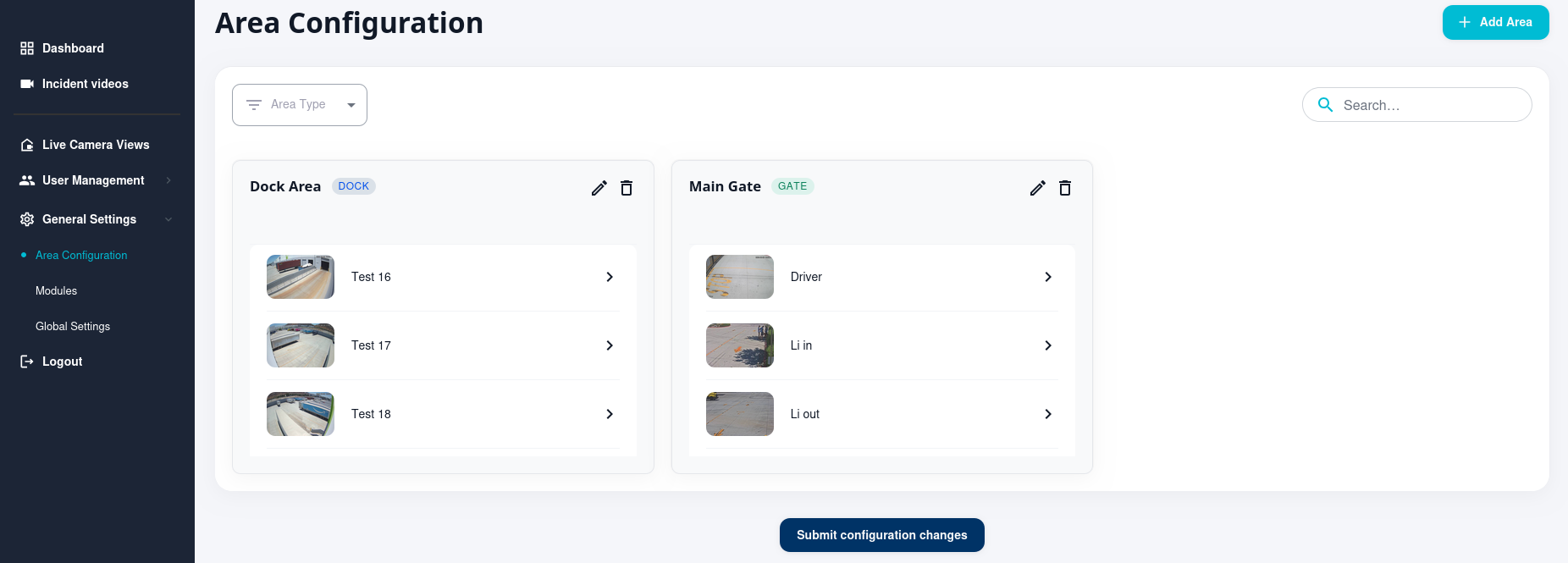Click the Add Area button
The width and height of the screenshot is (1568, 563).
(x=1495, y=22)
